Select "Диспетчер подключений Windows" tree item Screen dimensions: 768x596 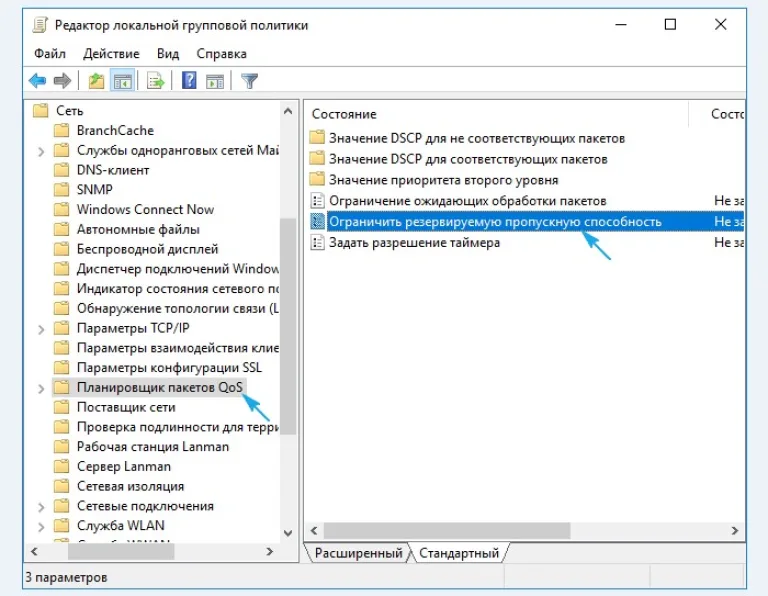pyautogui.click(x=177, y=269)
